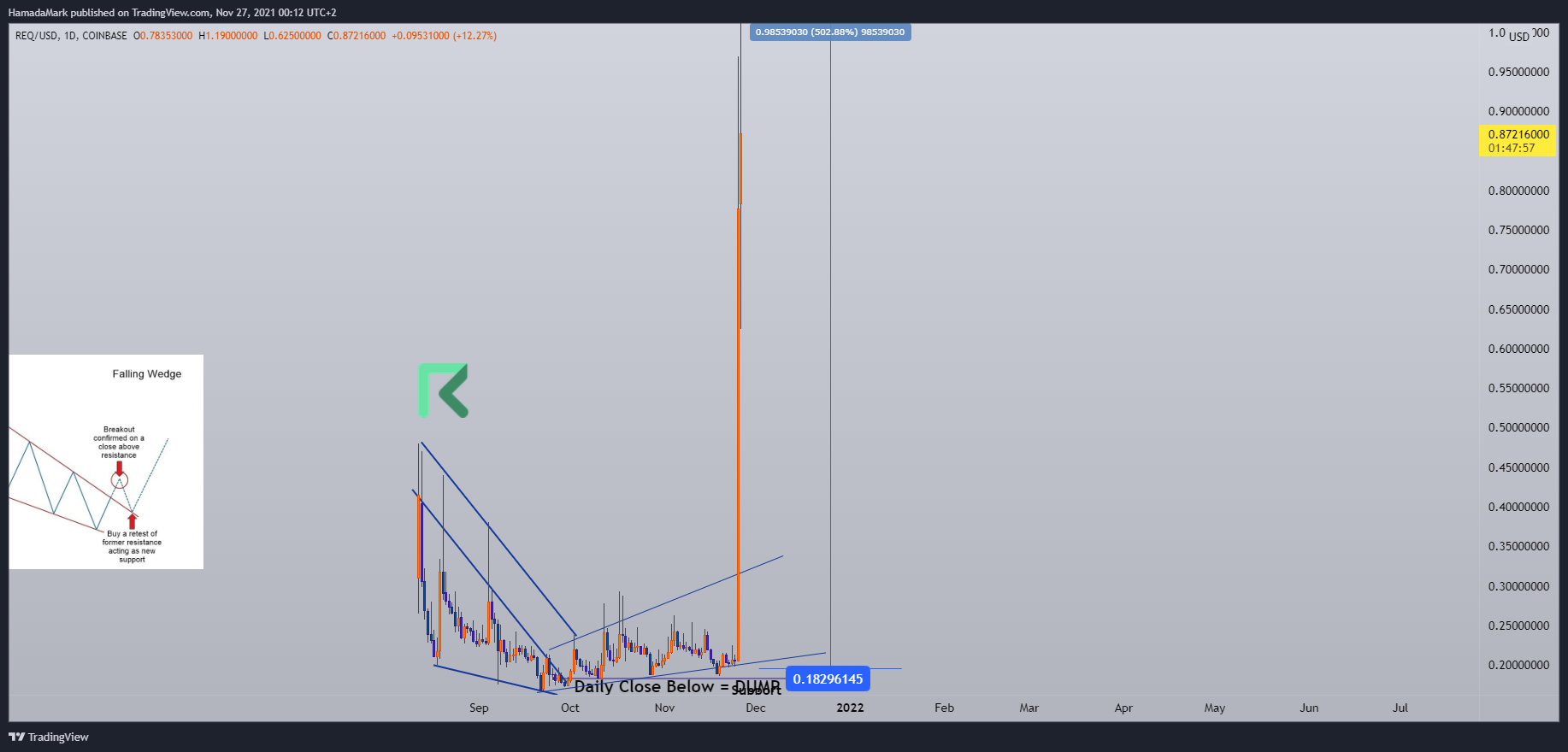Click the Feb label on time axis
The width and height of the screenshot is (1568, 752).
[944, 708]
